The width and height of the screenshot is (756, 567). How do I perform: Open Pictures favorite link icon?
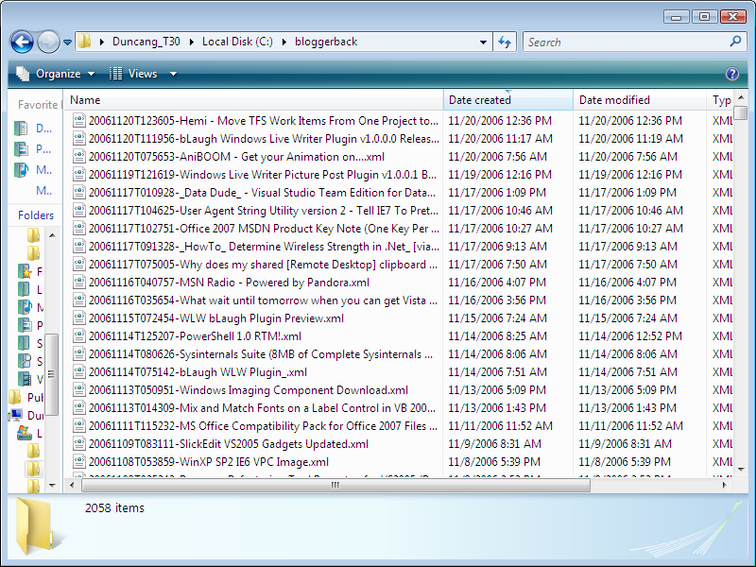pyautogui.click(x=21, y=149)
